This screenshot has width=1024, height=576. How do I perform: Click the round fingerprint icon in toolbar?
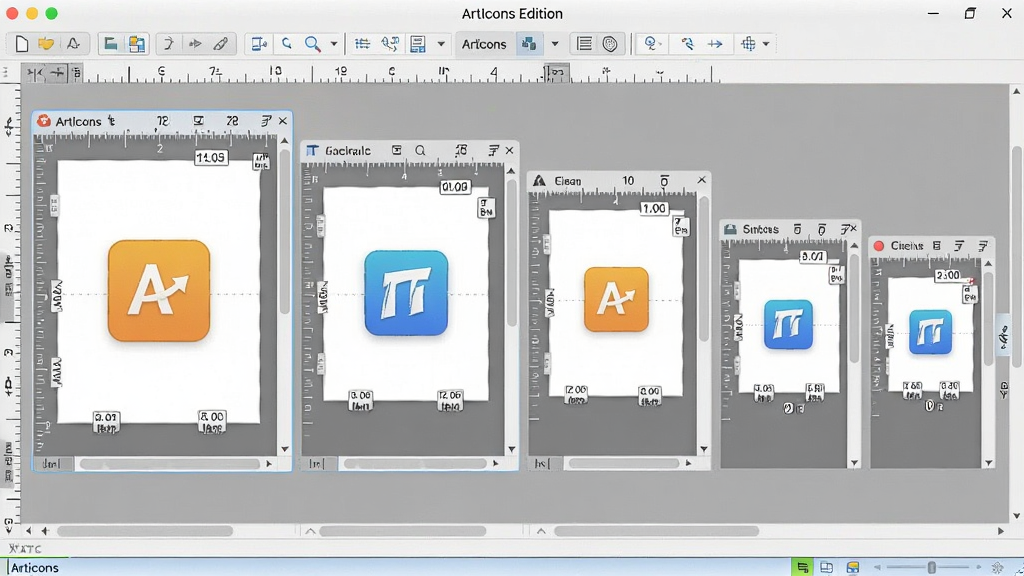point(610,44)
